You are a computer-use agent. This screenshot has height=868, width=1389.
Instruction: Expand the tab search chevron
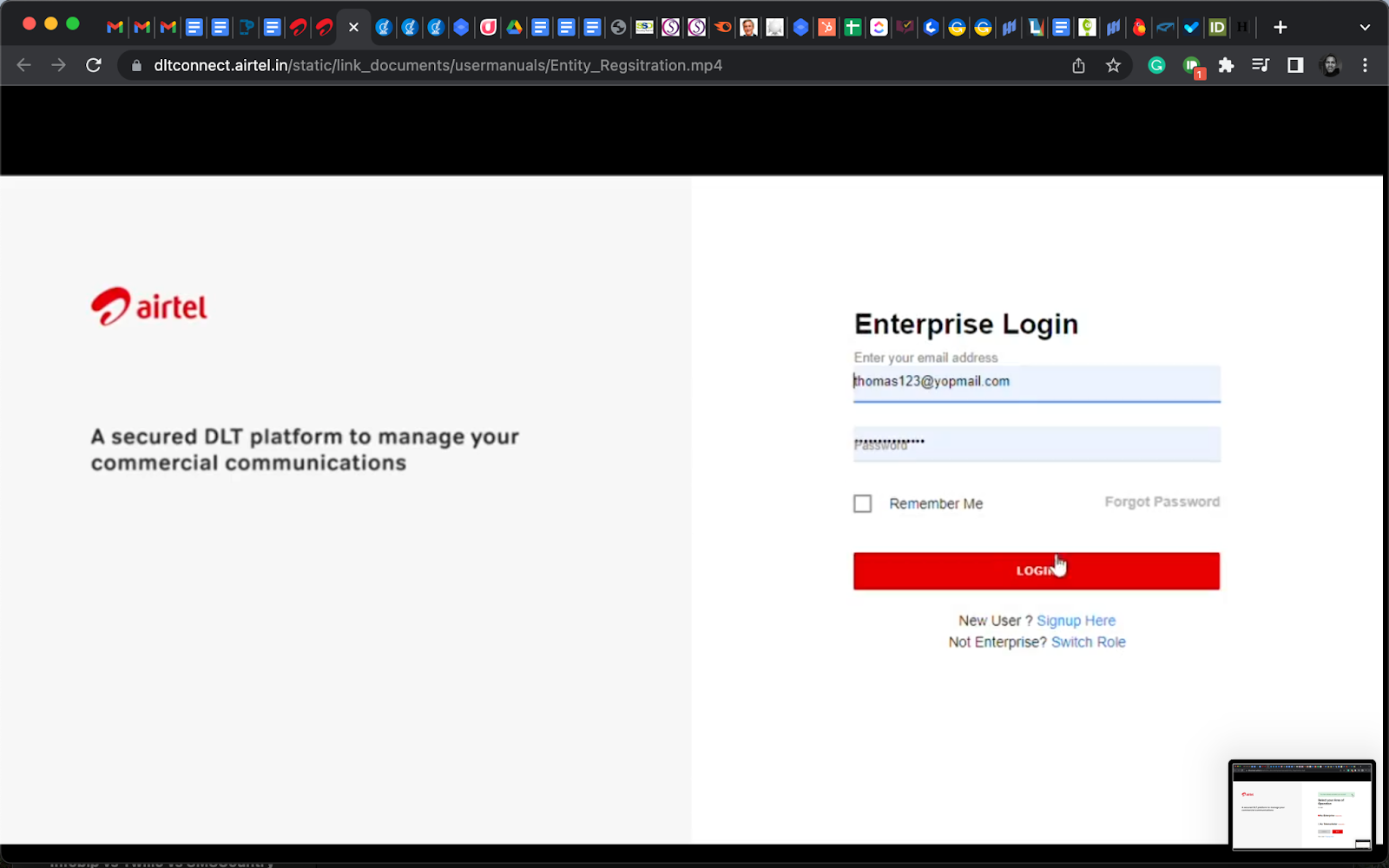pyautogui.click(x=1365, y=28)
